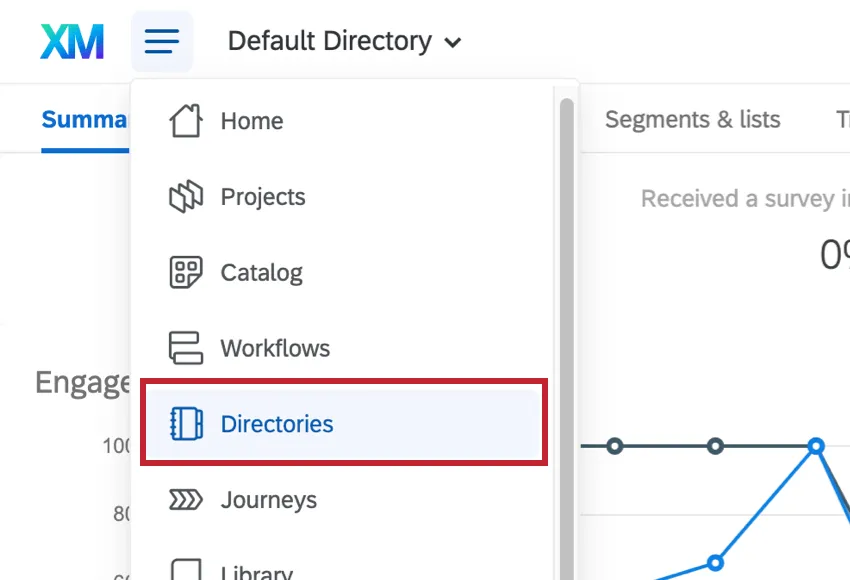
Task: Click the Default Directory chevron arrow
Action: click(453, 43)
